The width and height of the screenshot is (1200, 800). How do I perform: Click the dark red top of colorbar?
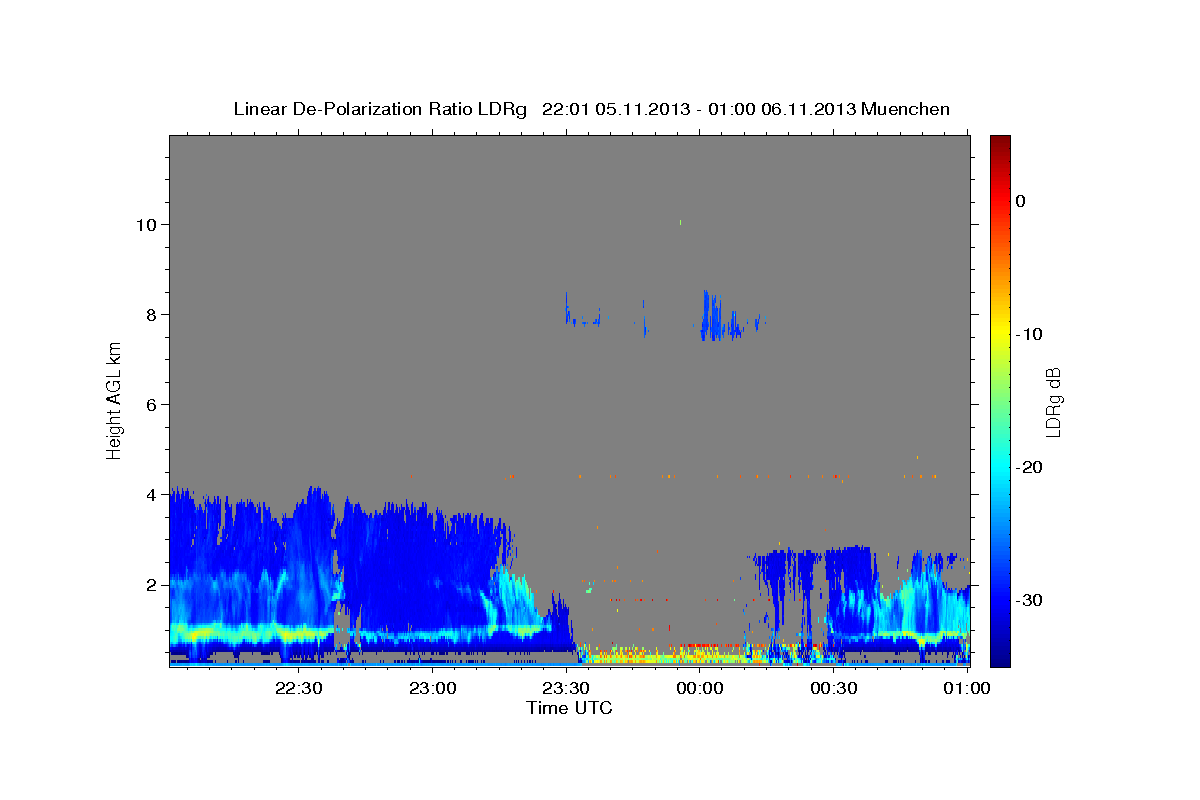[1000, 142]
